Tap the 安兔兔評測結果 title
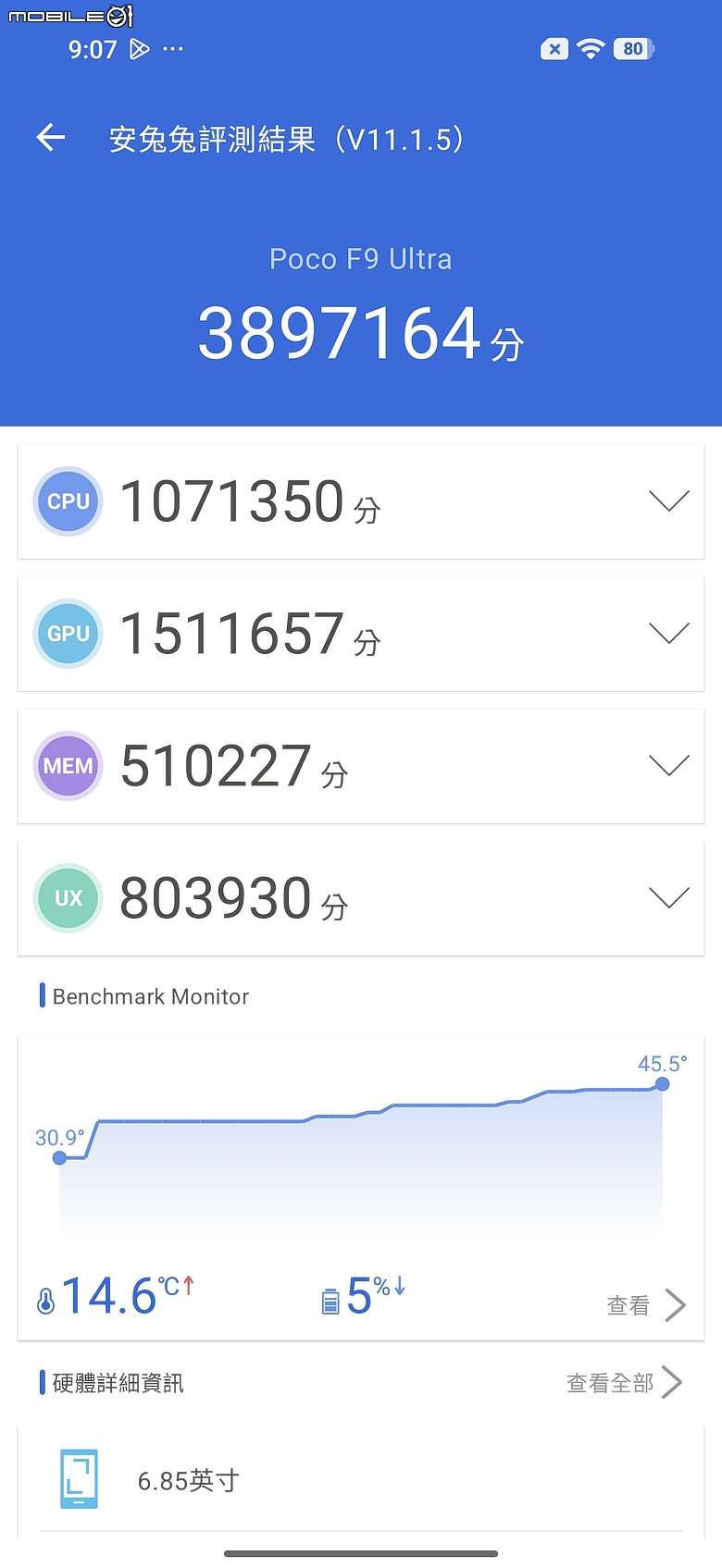722x1568 pixels. coord(287,139)
